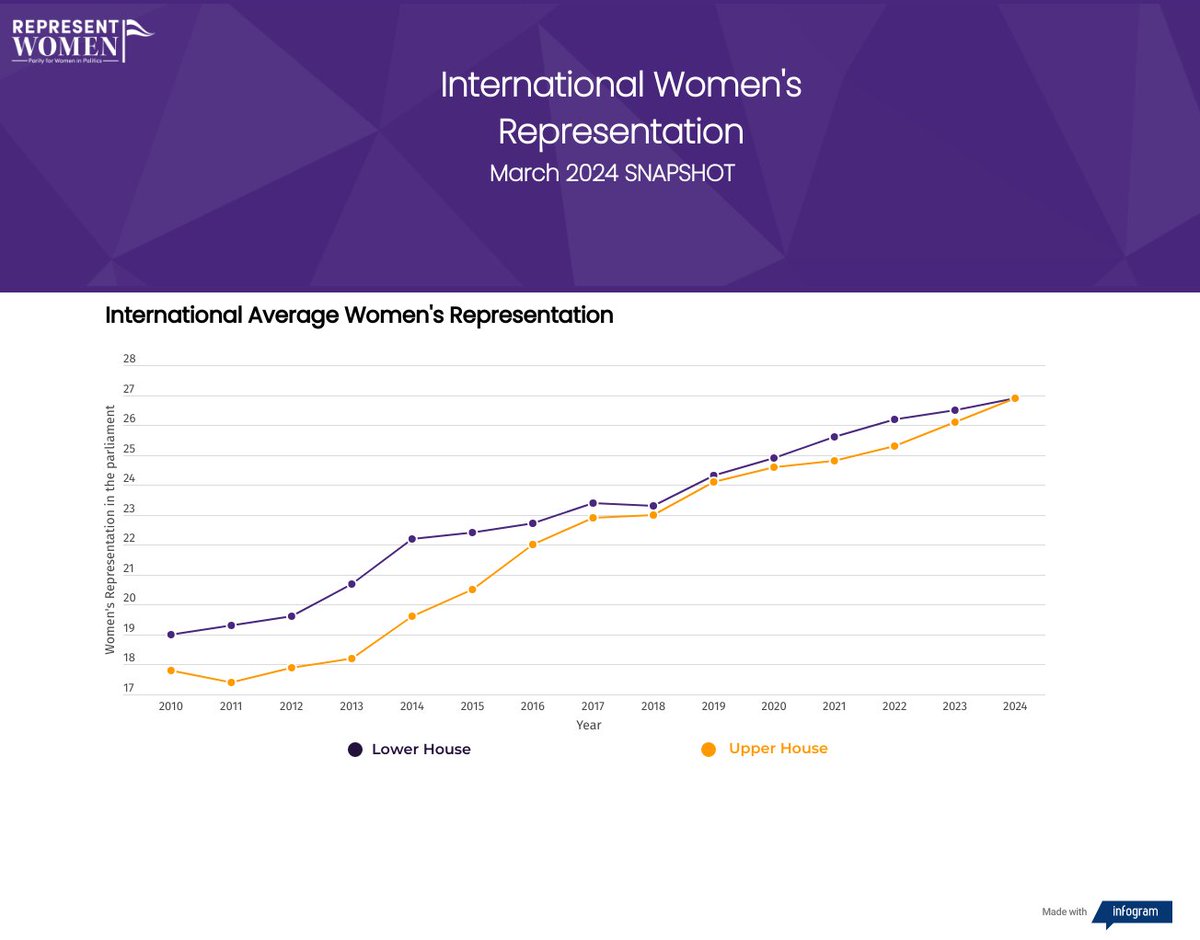
Task: Select the Lower House 2014 data point
Action: pos(412,539)
